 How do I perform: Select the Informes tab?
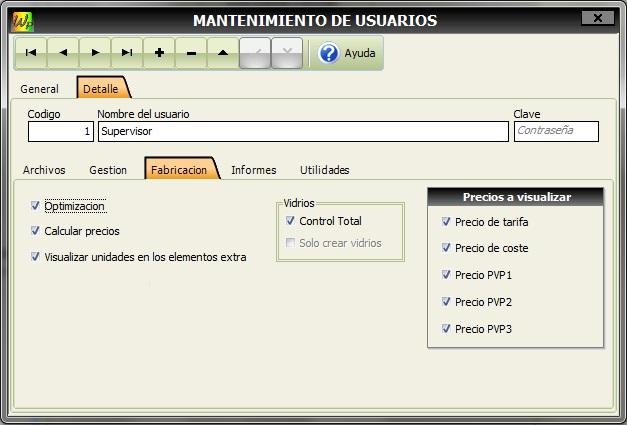(253, 170)
